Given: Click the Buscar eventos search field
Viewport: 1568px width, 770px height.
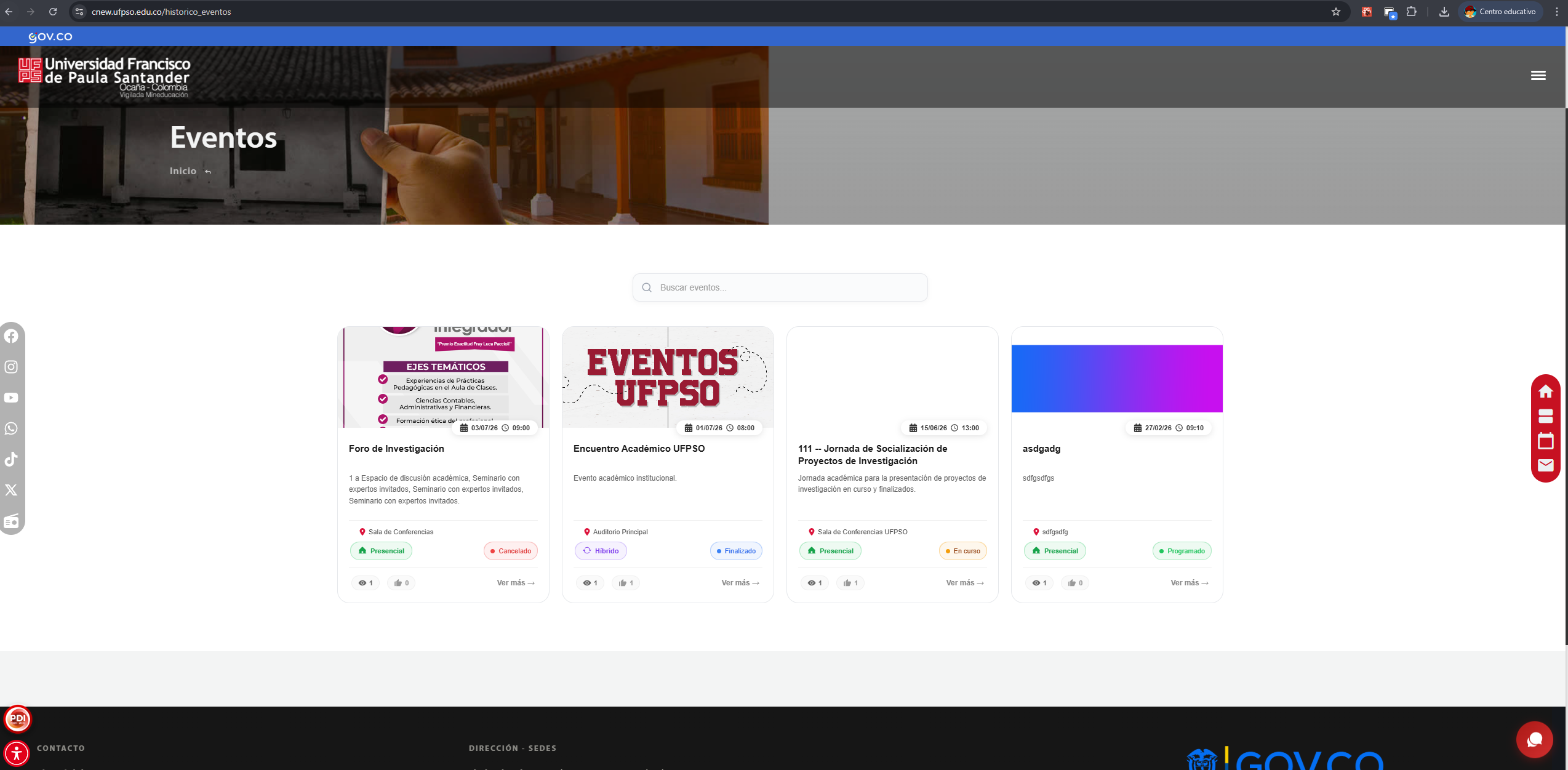Looking at the screenshot, I should [x=780, y=287].
